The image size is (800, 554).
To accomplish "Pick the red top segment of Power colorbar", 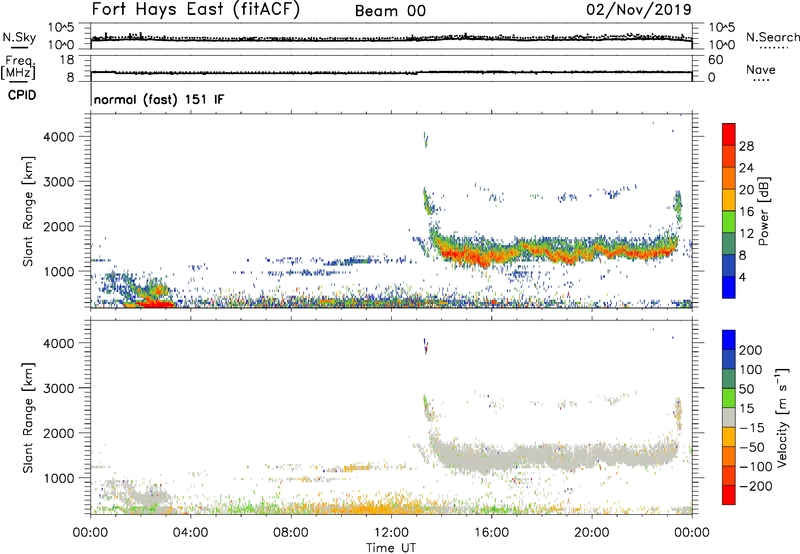I will click(729, 134).
